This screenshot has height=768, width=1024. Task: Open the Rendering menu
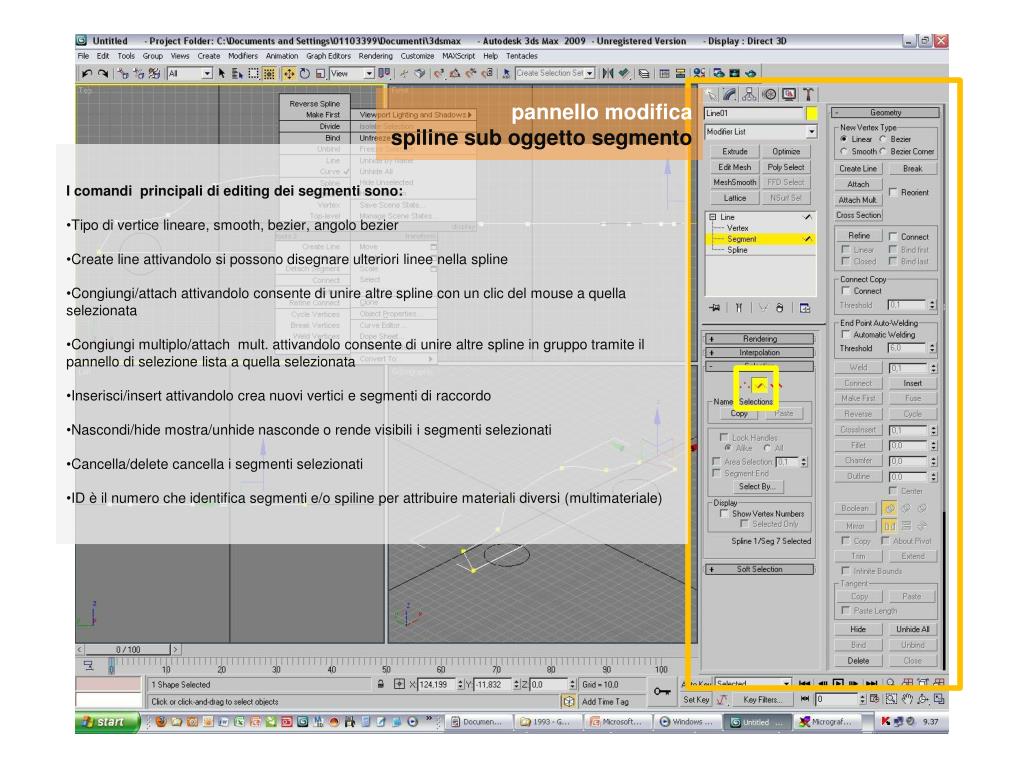point(376,56)
